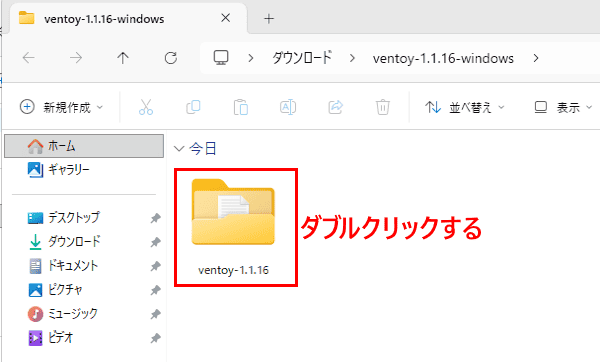The width and height of the screenshot is (600, 362).
Task: Click the ventoy-1.1.16 folder name label
Action: 233,270
